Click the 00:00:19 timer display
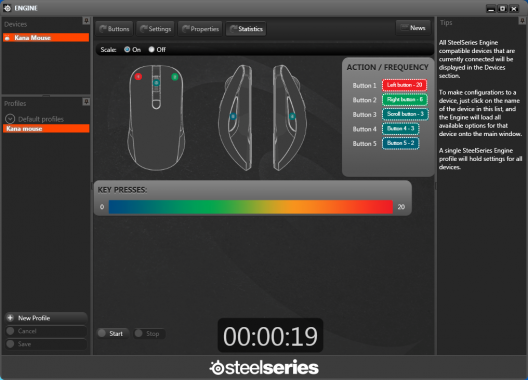Image resolution: width=528 pixels, height=380 pixels. pyautogui.click(x=270, y=336)
